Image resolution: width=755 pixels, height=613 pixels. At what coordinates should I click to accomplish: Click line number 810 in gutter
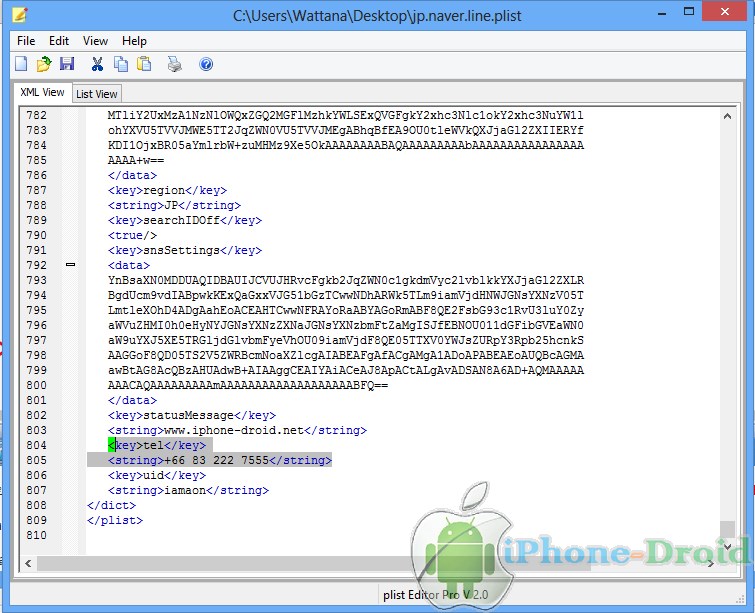pyautogui.click(x=37, y=535)
